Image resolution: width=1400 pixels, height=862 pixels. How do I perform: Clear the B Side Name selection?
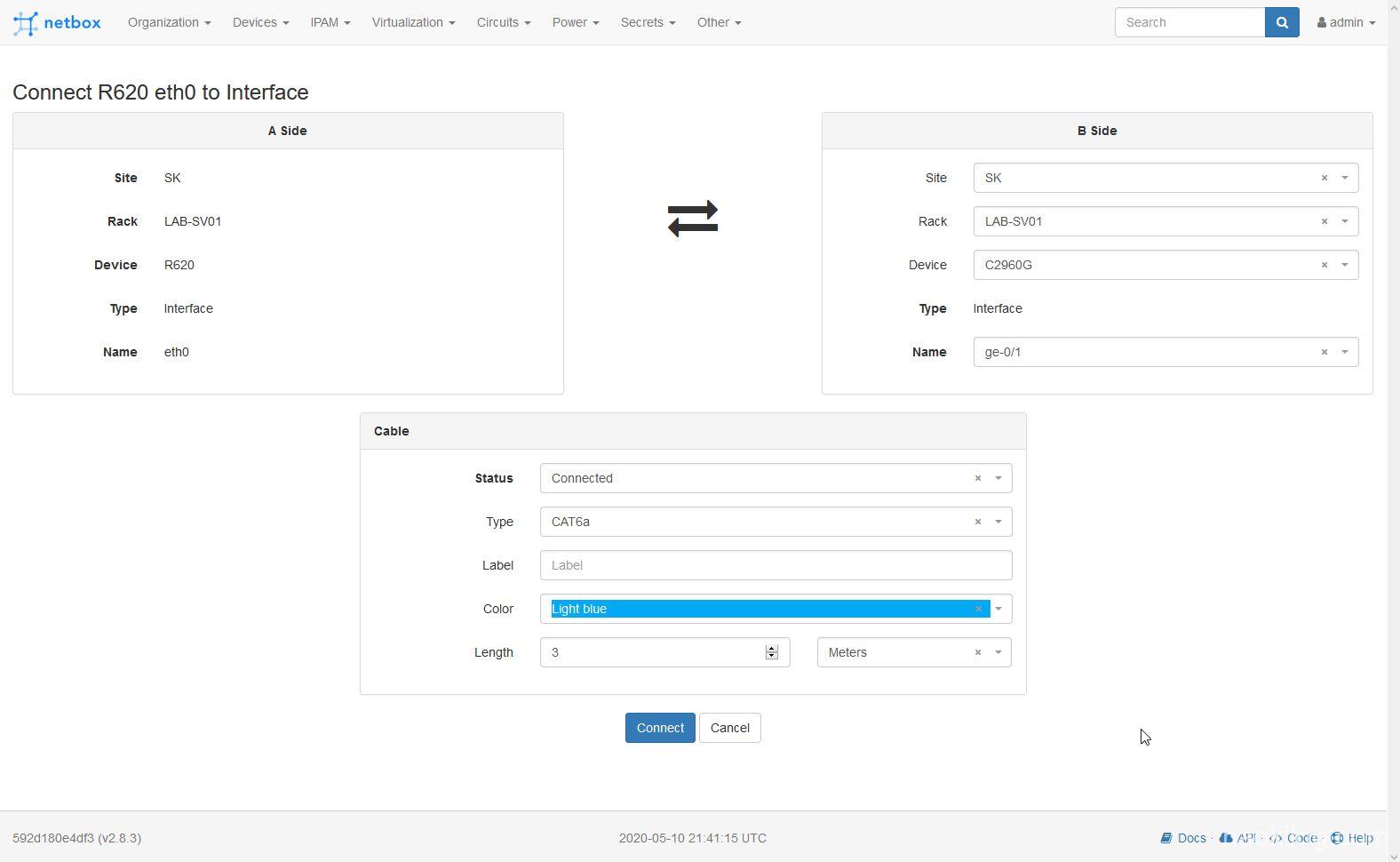pyautogui.click(x=1324, y=352)
